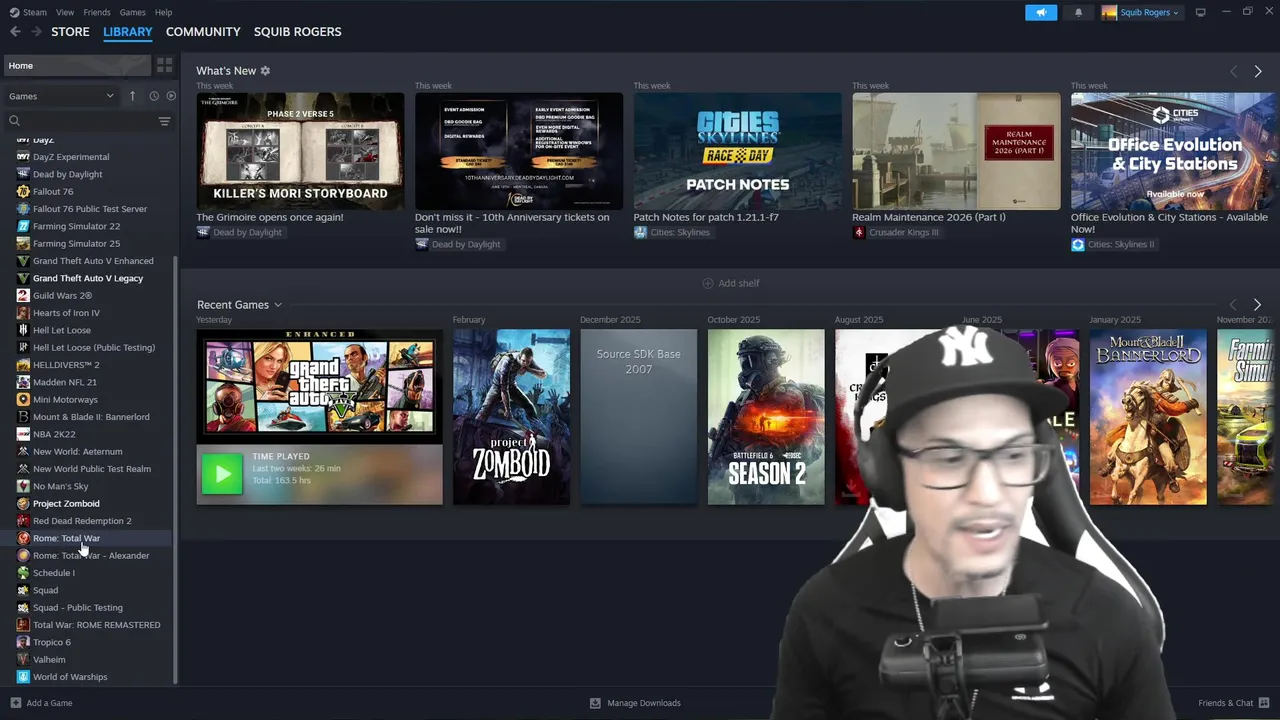1280x720 pixels.
Task: Select No Man's Sky in list
Action: click(60, 486)
